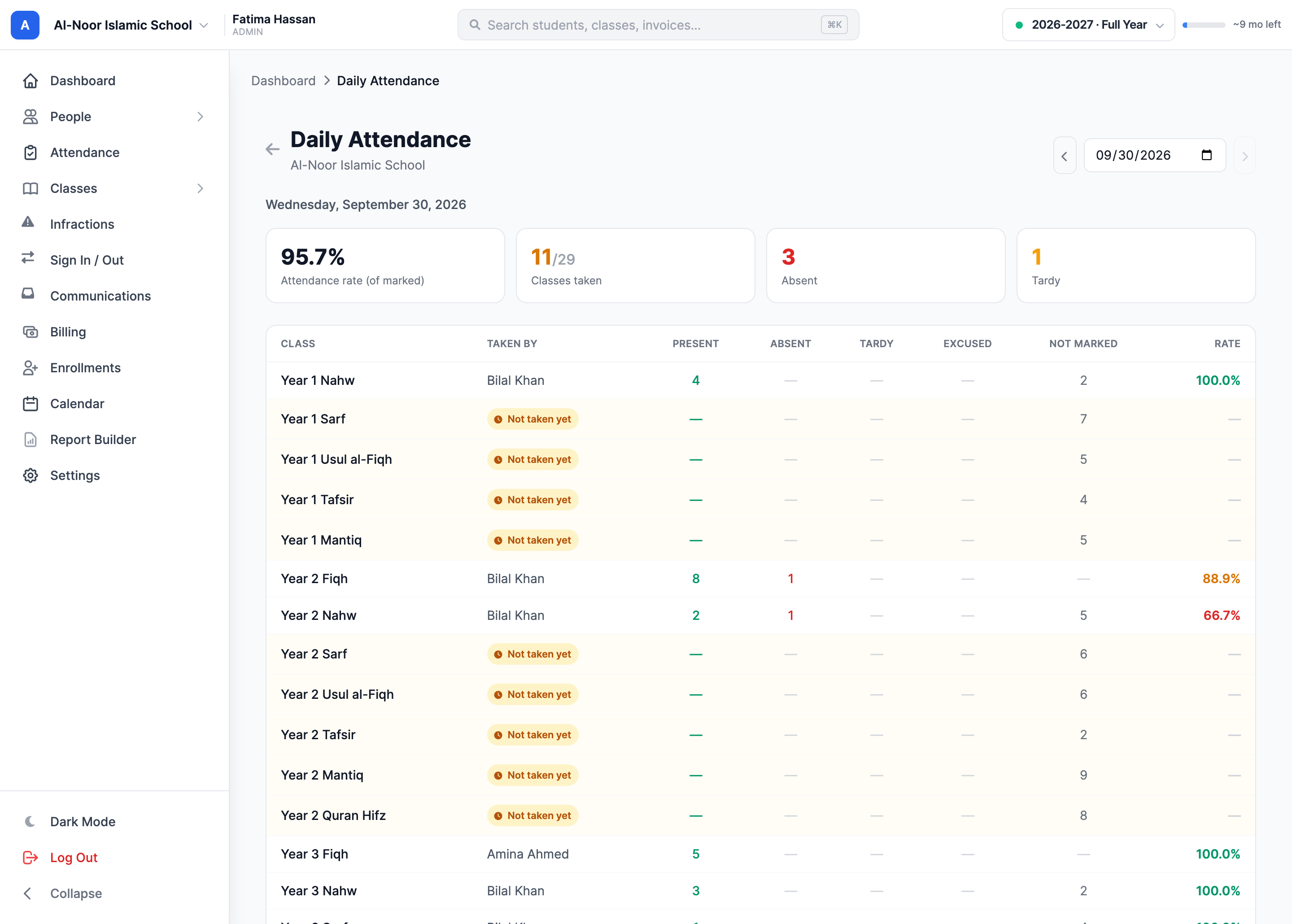The height and width of the screenshot is (924, 1292).
Task: Click the Billing wallet icon
Action: 30,332
